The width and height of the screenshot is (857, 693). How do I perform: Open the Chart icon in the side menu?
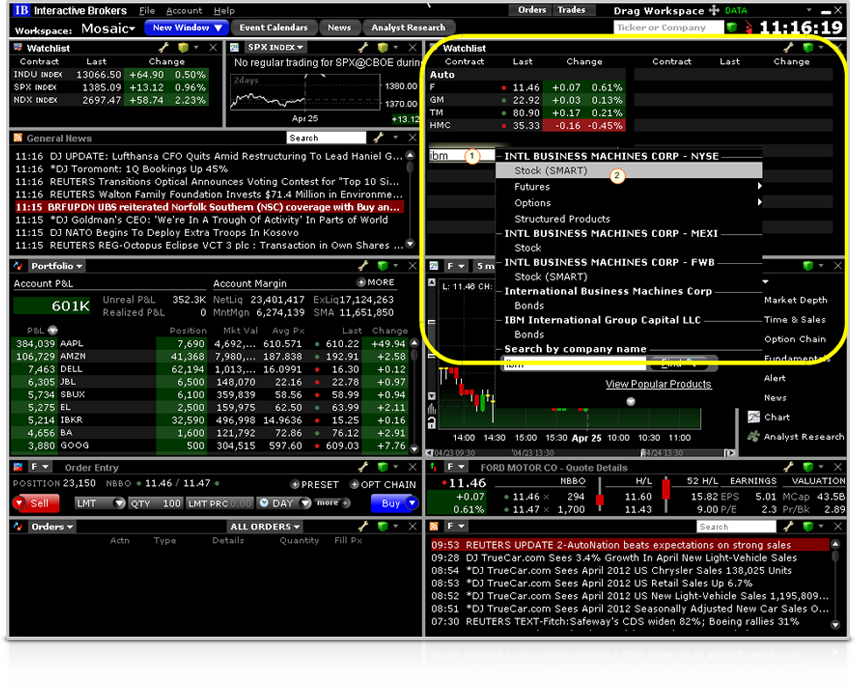[x=752, y=417]
